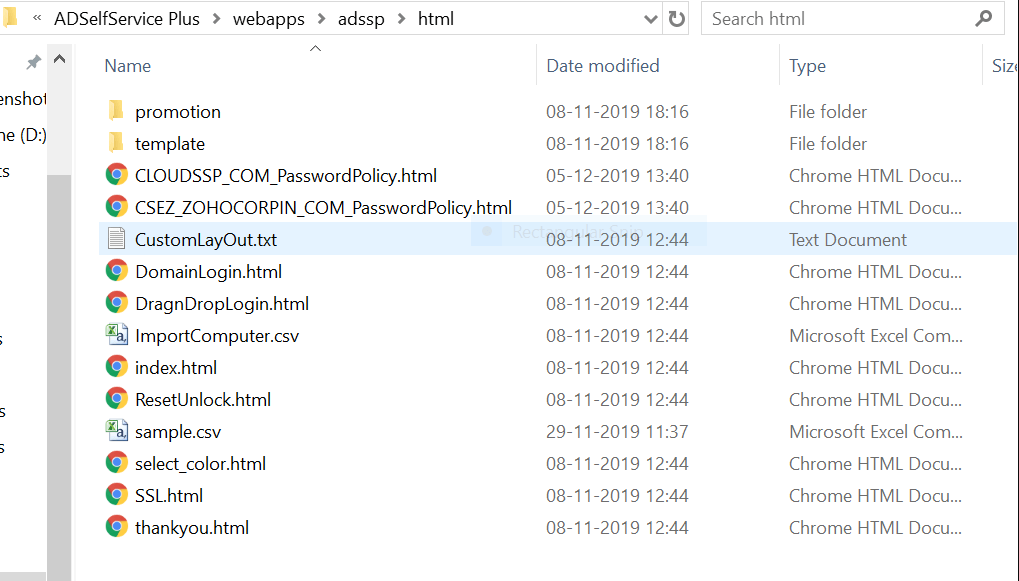Go to adssp folder in breadcrumb
Screen dimensions: 1019x581
[x=361, y=19]
